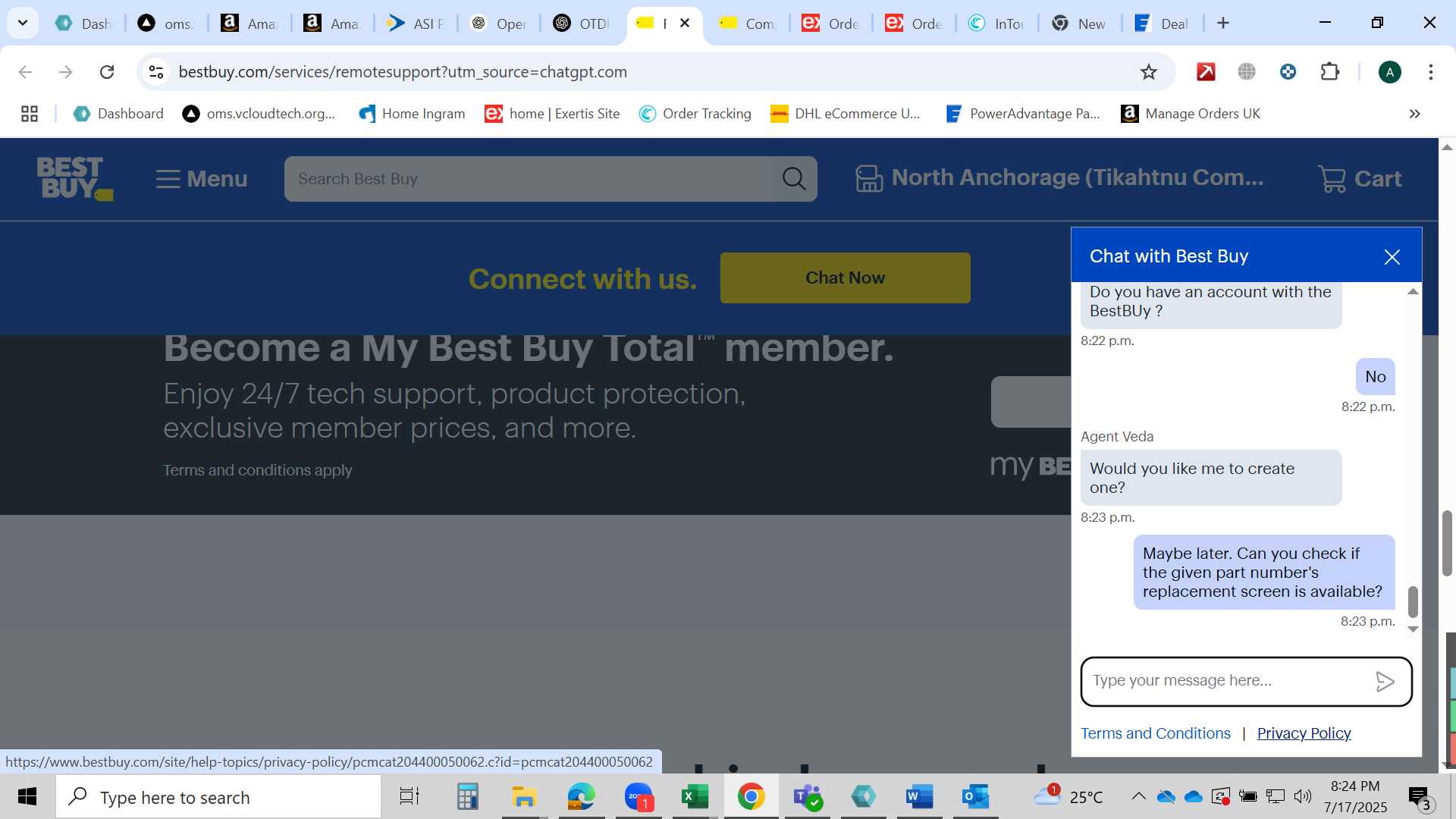The width and height of the screenshot is (1456, 819).
Task: Reload the current page
Action: 107,72
